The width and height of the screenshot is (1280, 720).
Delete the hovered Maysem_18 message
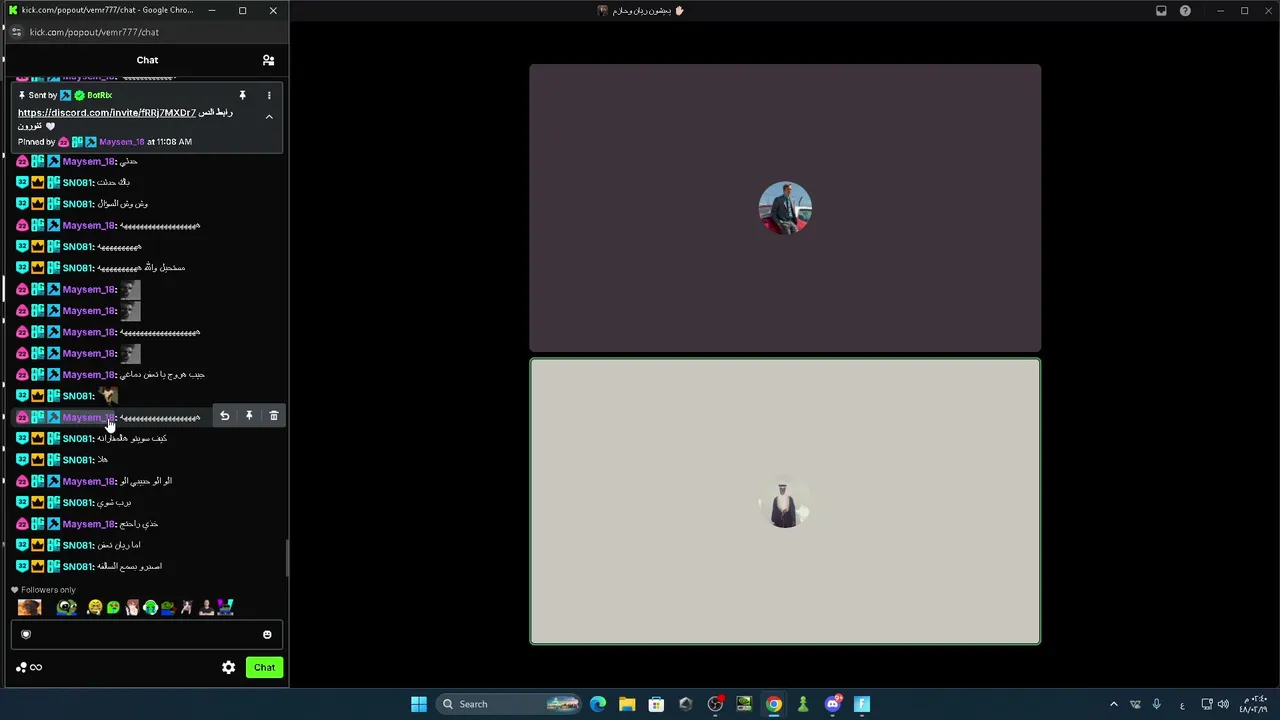tap(274, 416)
